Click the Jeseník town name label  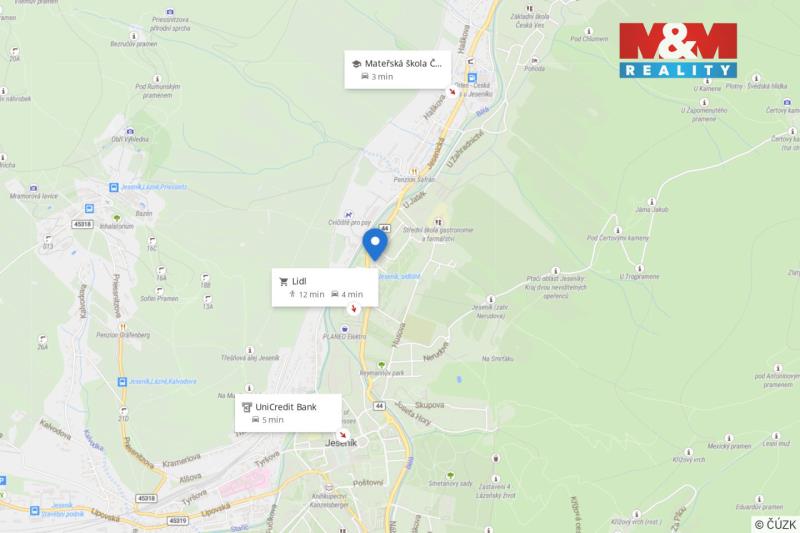pos(341,443)
